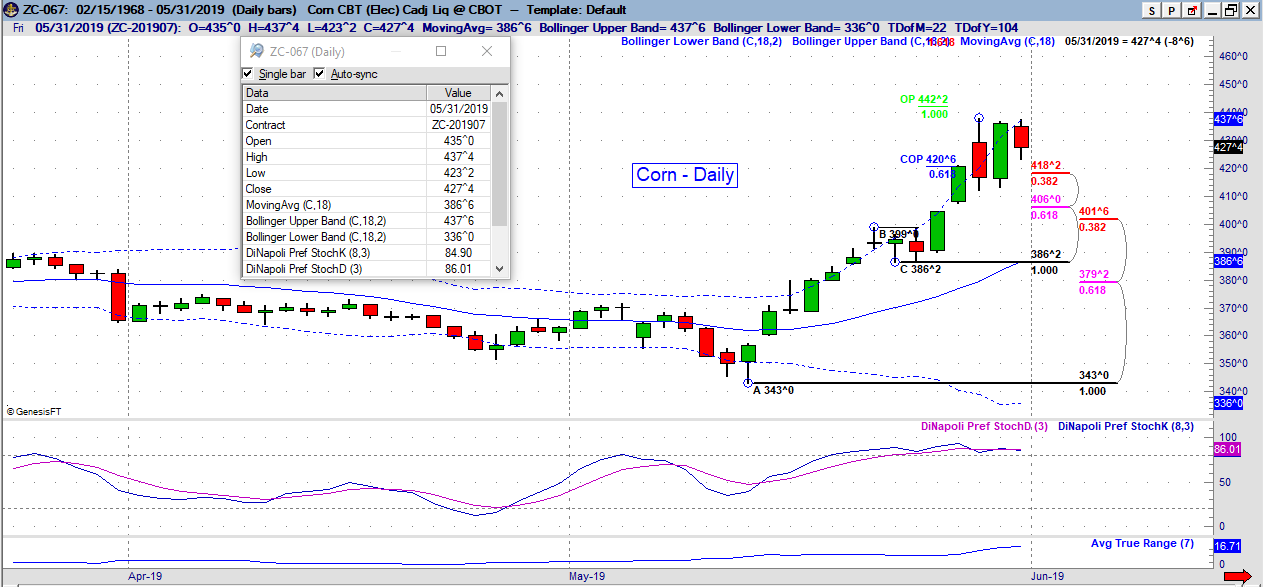This screenshot has height=587, width=1263.
Task: Click the Avg True Range (7) pane label
Action: (1142, 543)
